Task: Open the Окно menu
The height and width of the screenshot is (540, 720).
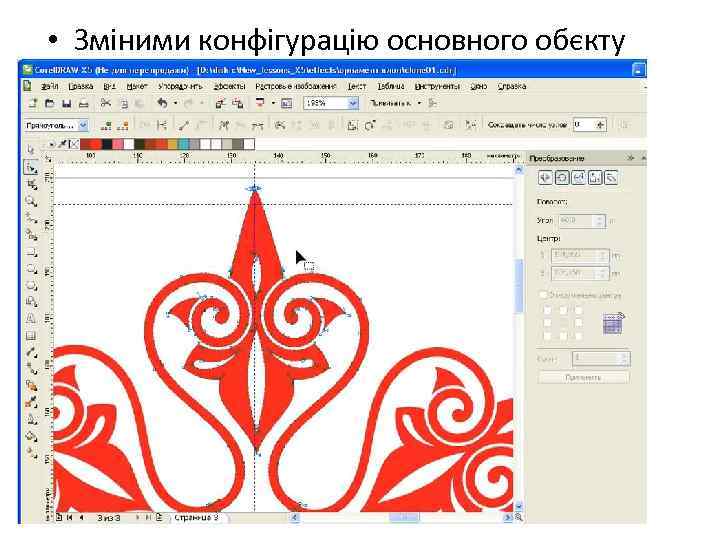Action: click(478, 86)
